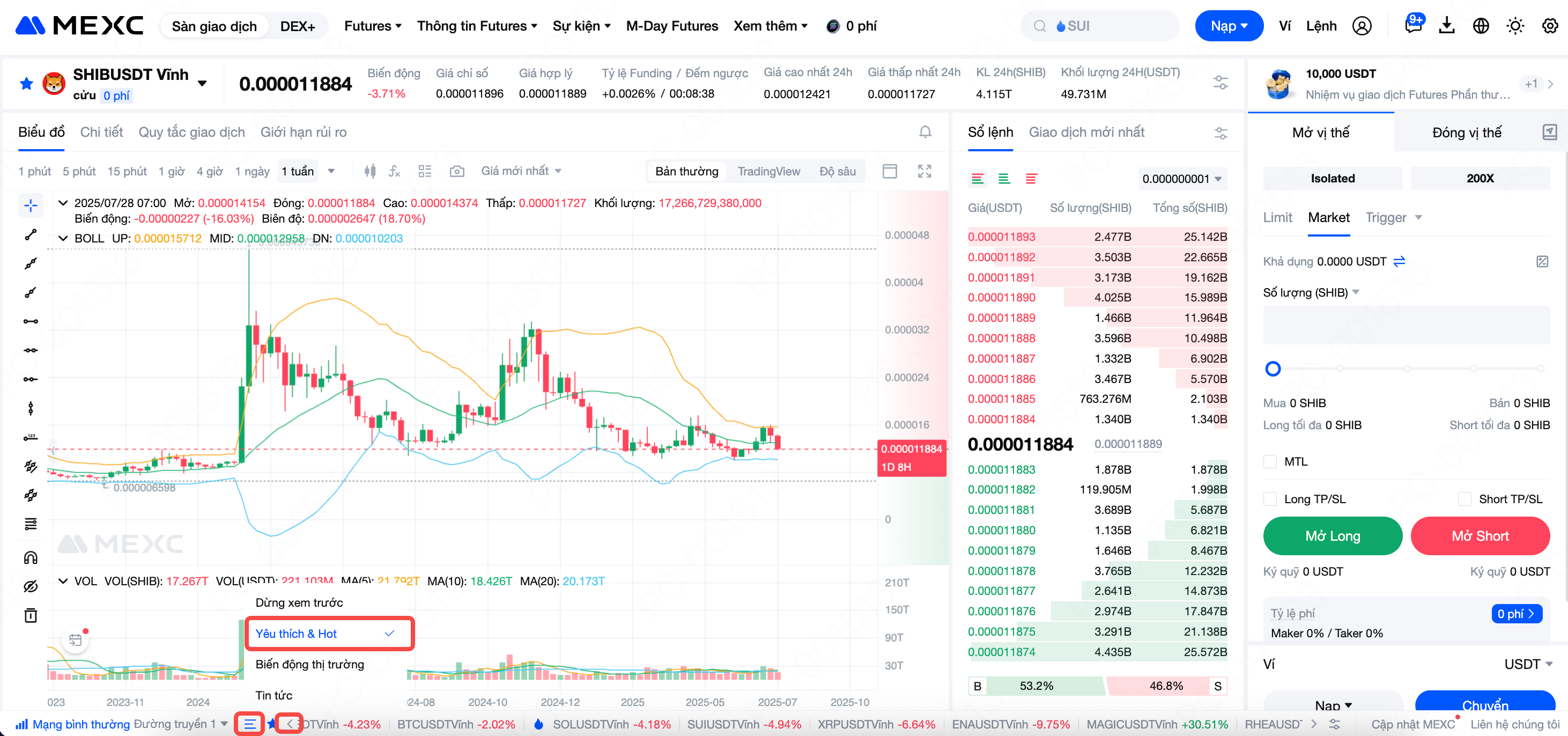Click the order quantity slider handle
This screenshot has width=1568, height=736.
(x=1272, y=369)
